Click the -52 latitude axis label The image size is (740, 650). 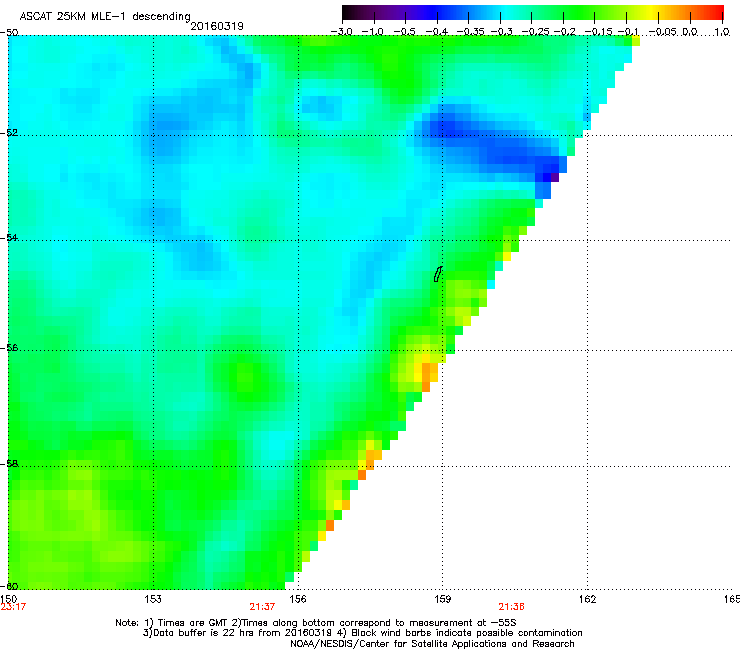9,133
